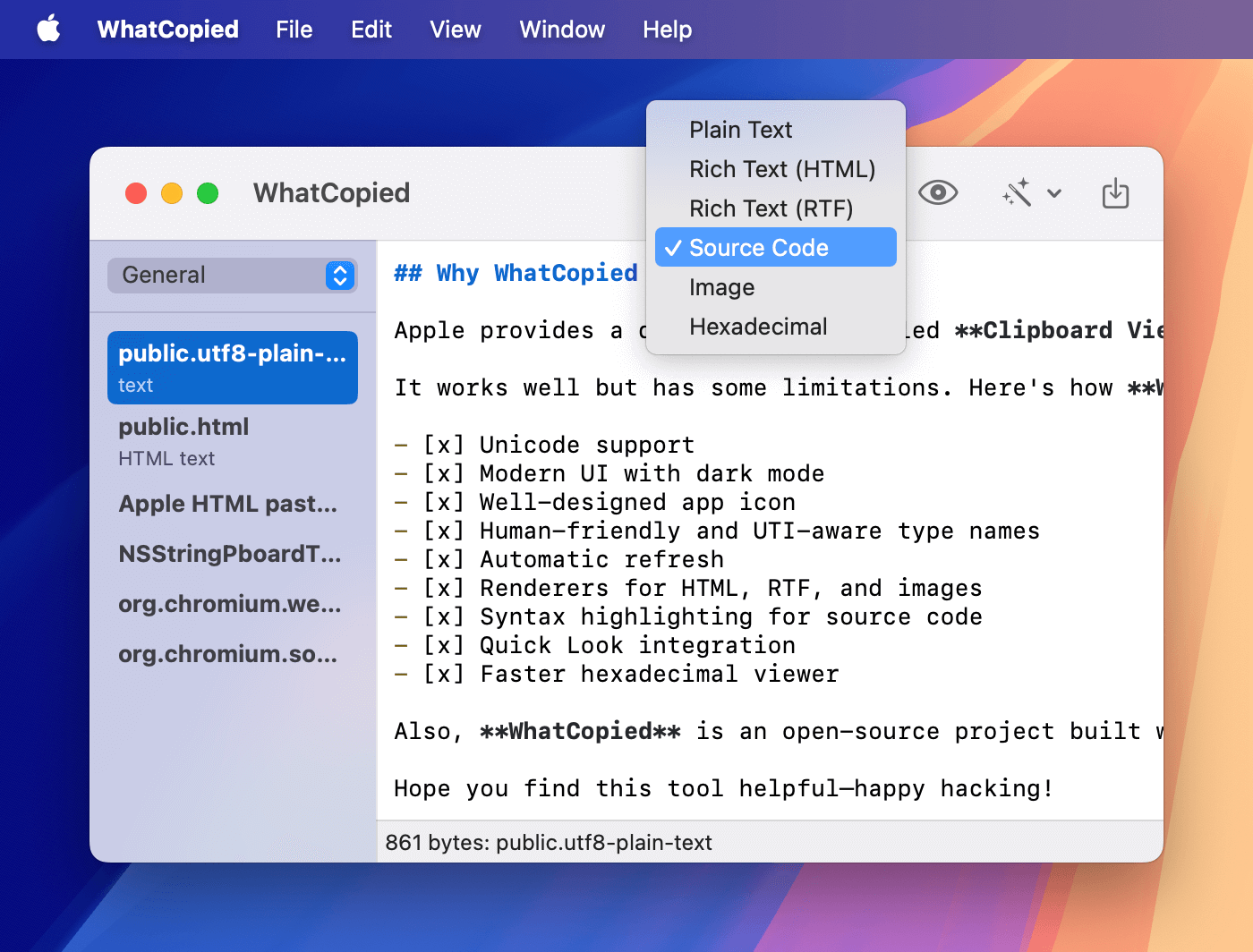This screenshot has width=1253, height=952.
Task: Choose Plain Text from the popup menu
Action: (x=775, y=130)
